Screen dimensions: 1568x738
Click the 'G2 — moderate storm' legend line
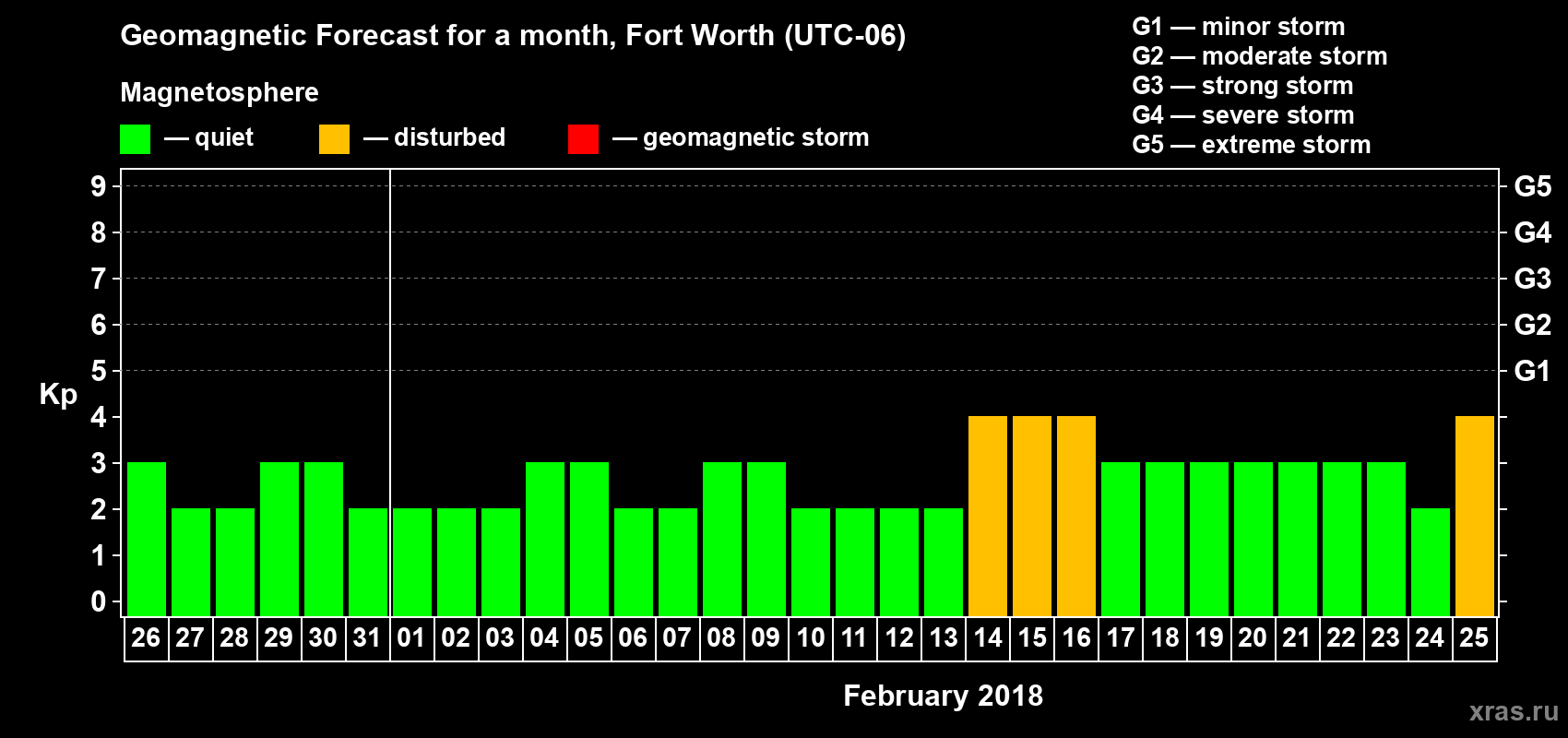(x=1260, y=56)
